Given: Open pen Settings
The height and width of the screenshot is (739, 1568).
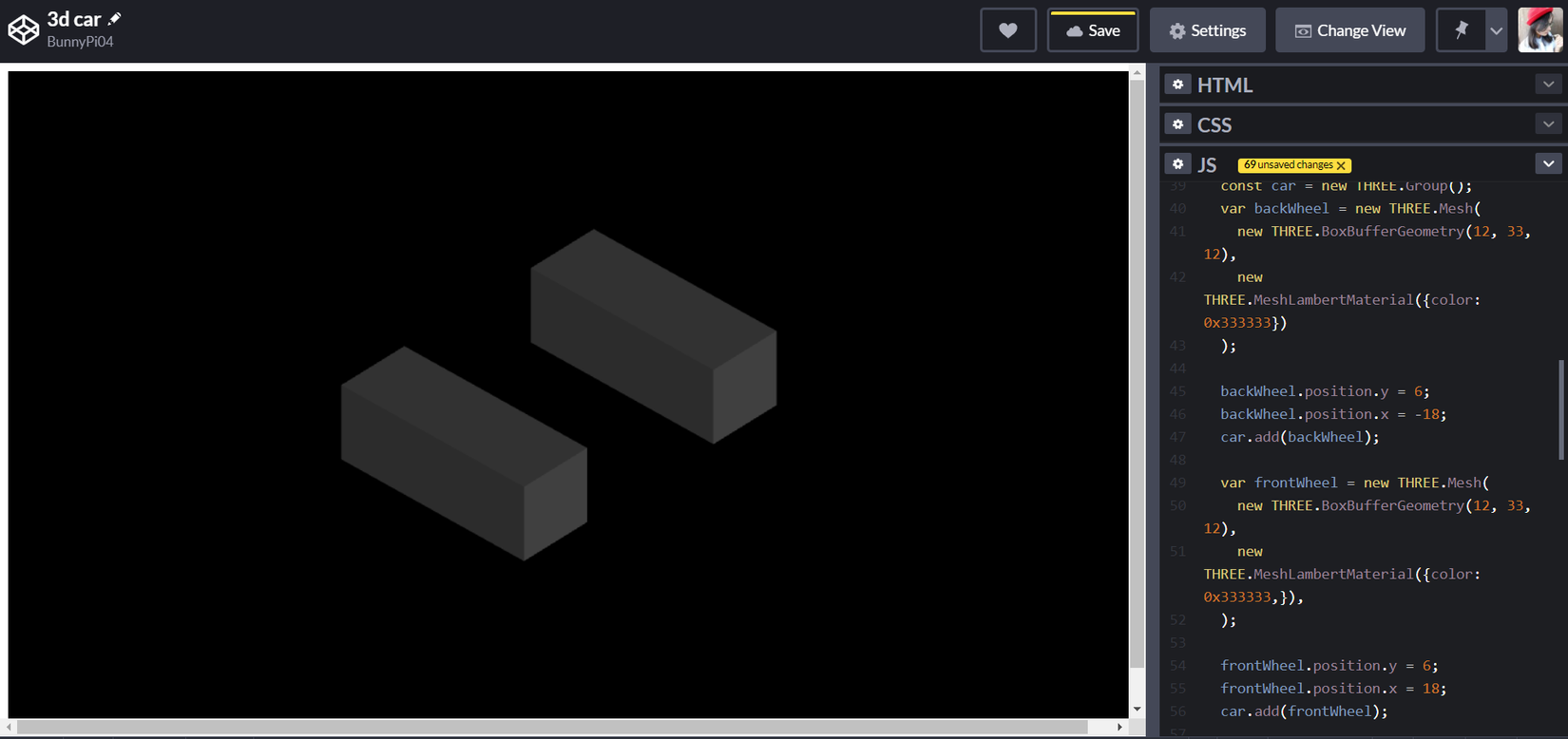Looking at the screenshot, I should tap(1207, 30).
